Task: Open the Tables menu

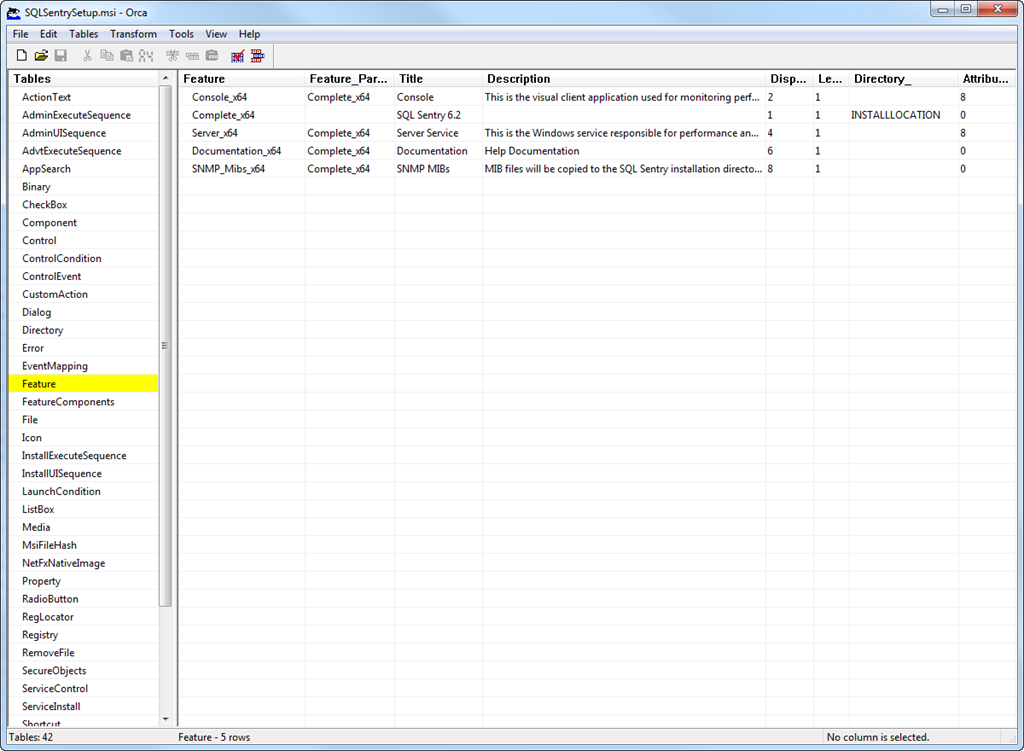Action: pos(84,34)
